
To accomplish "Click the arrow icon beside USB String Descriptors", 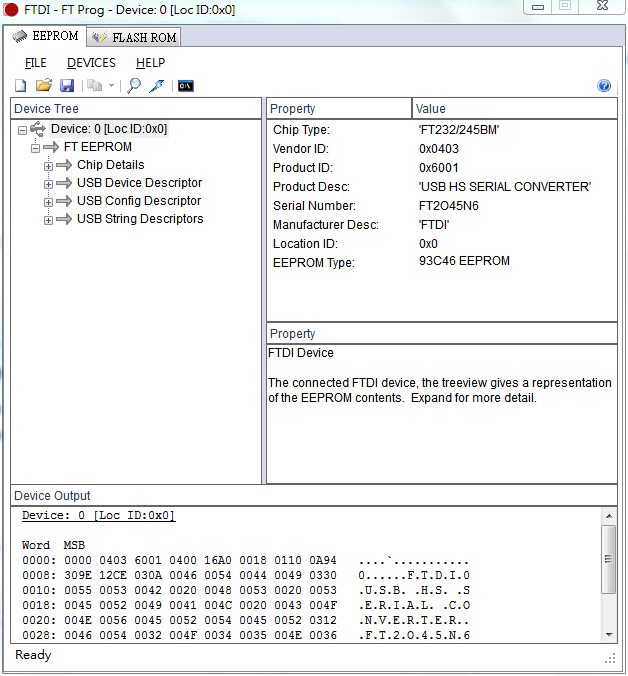I will (64, 219).
